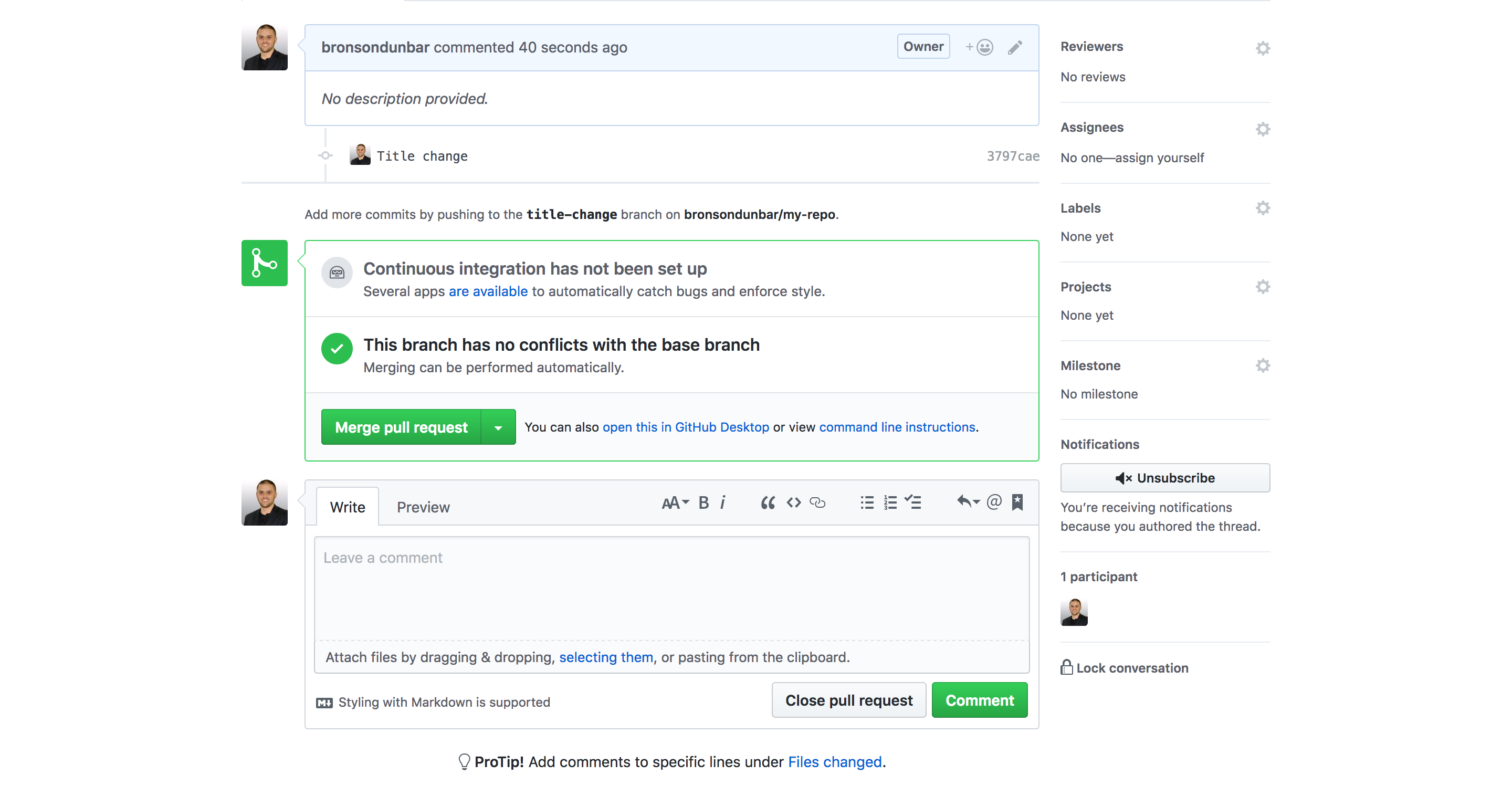Switch to the Preview tab
The image size is (1512, 796).
click(423, 507)
